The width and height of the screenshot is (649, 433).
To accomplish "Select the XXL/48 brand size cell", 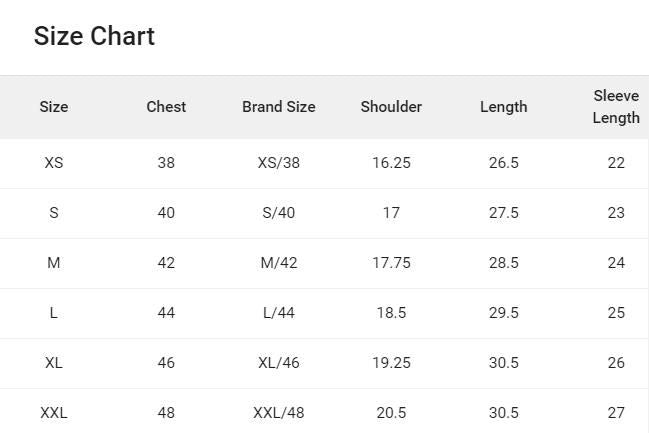I will click(x=278, y=413).
